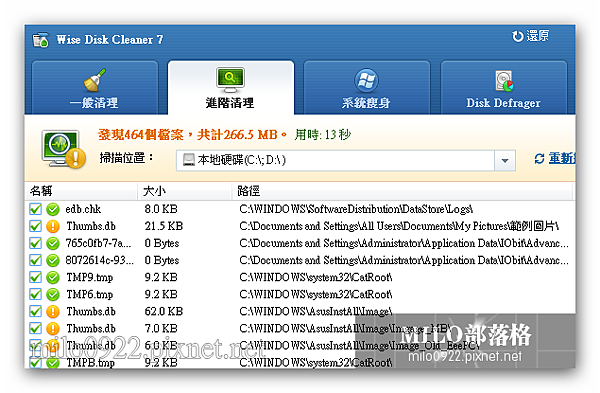The image size is (600, 393).
Task: Uncheck the TMP9.tmp checkbox
Action: [36, 277]
